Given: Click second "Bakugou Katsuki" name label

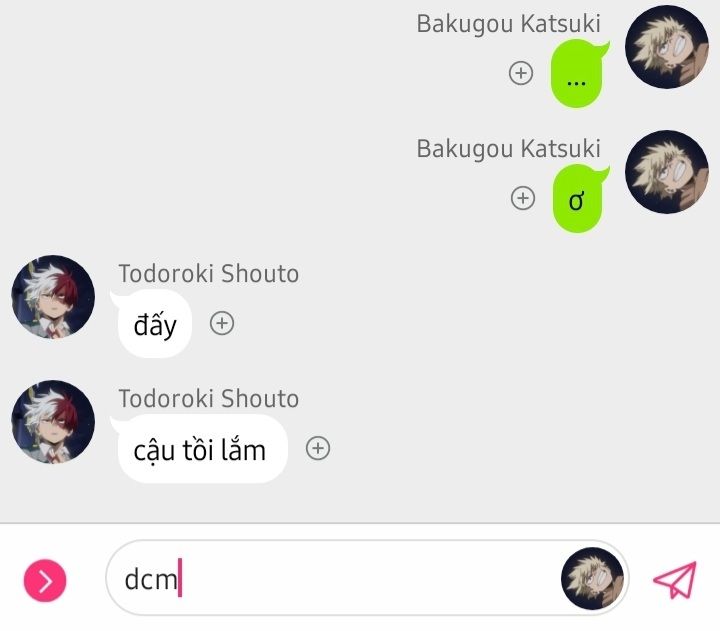Looking at the screenshot, I should point(508,149).
